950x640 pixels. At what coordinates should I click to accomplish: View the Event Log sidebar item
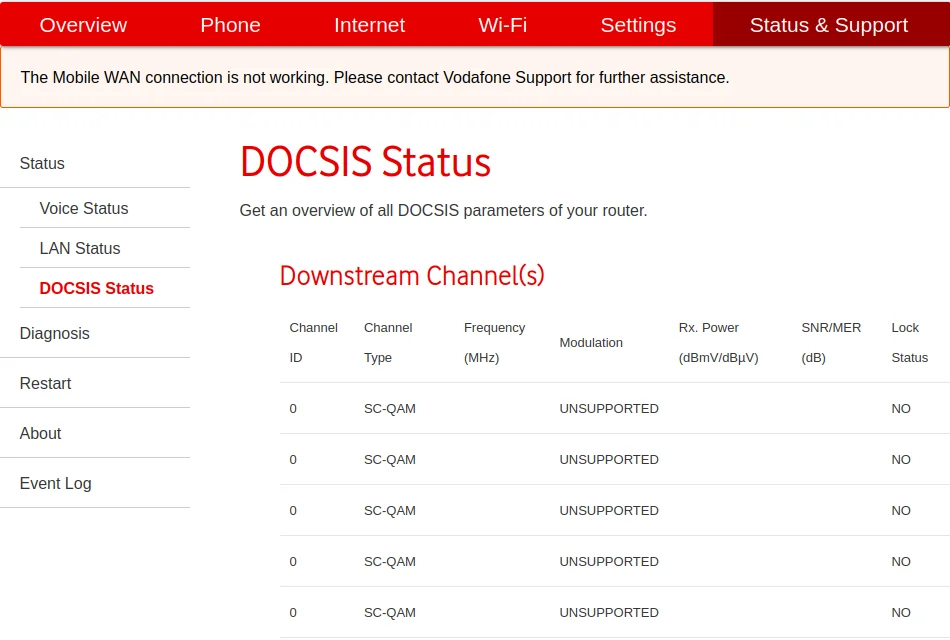(56, 483)
